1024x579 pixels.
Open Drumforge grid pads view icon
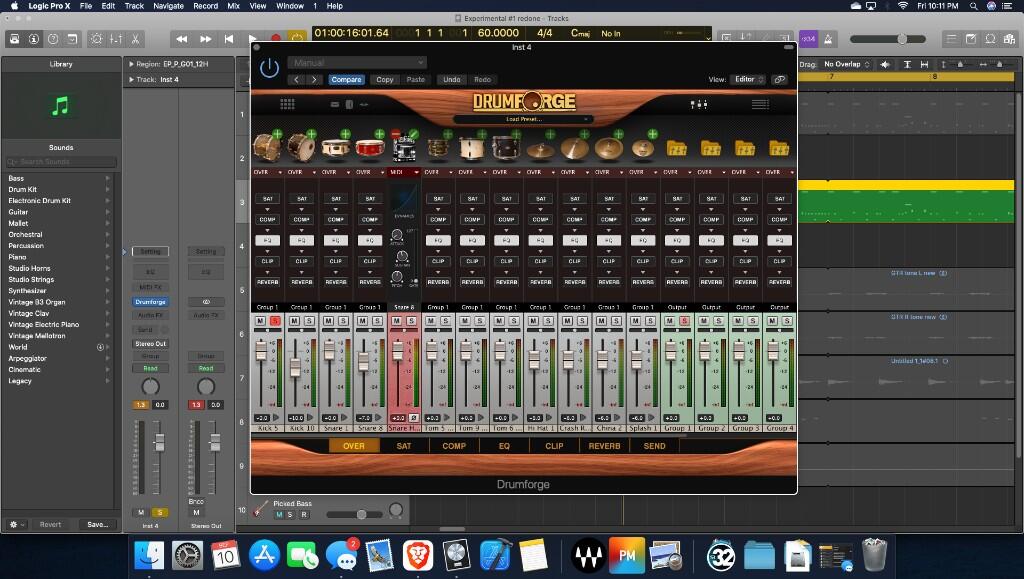(x=287, y=104)
